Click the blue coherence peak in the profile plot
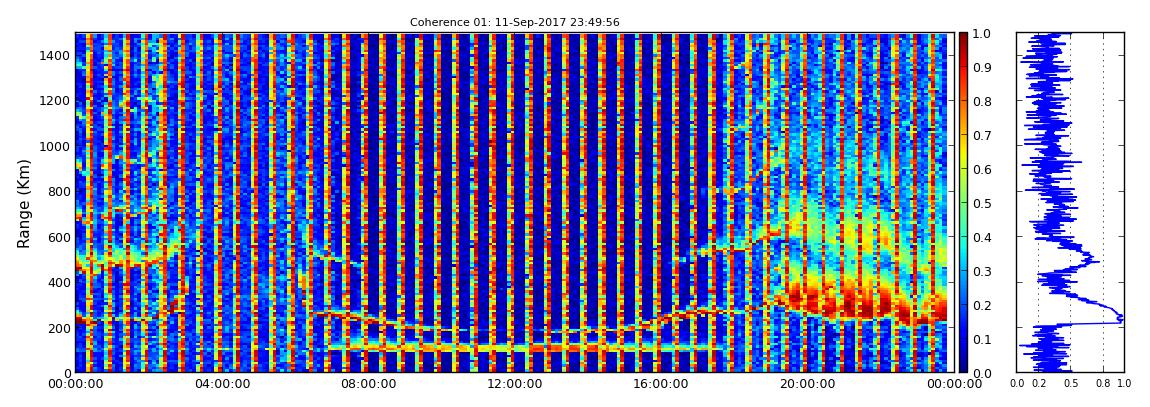Screen dimensions: 1150x407 pos(1118,318)
